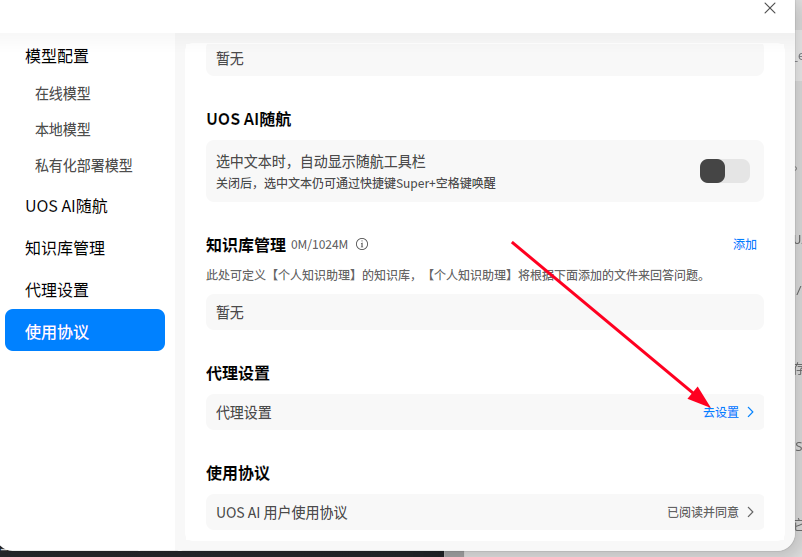Click the 代理设置 row label
The width and height of the screenshot is (802, 557).
point(244,413)
